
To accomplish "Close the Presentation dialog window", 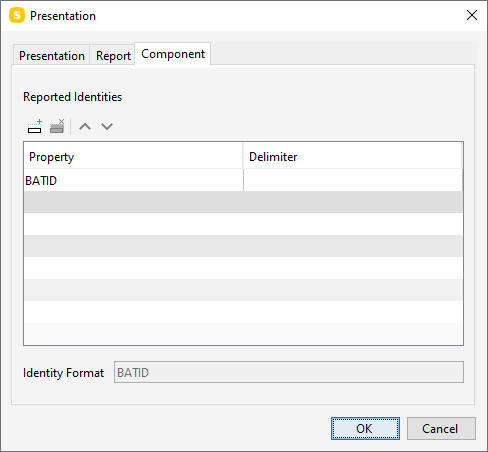I will 472,15.
